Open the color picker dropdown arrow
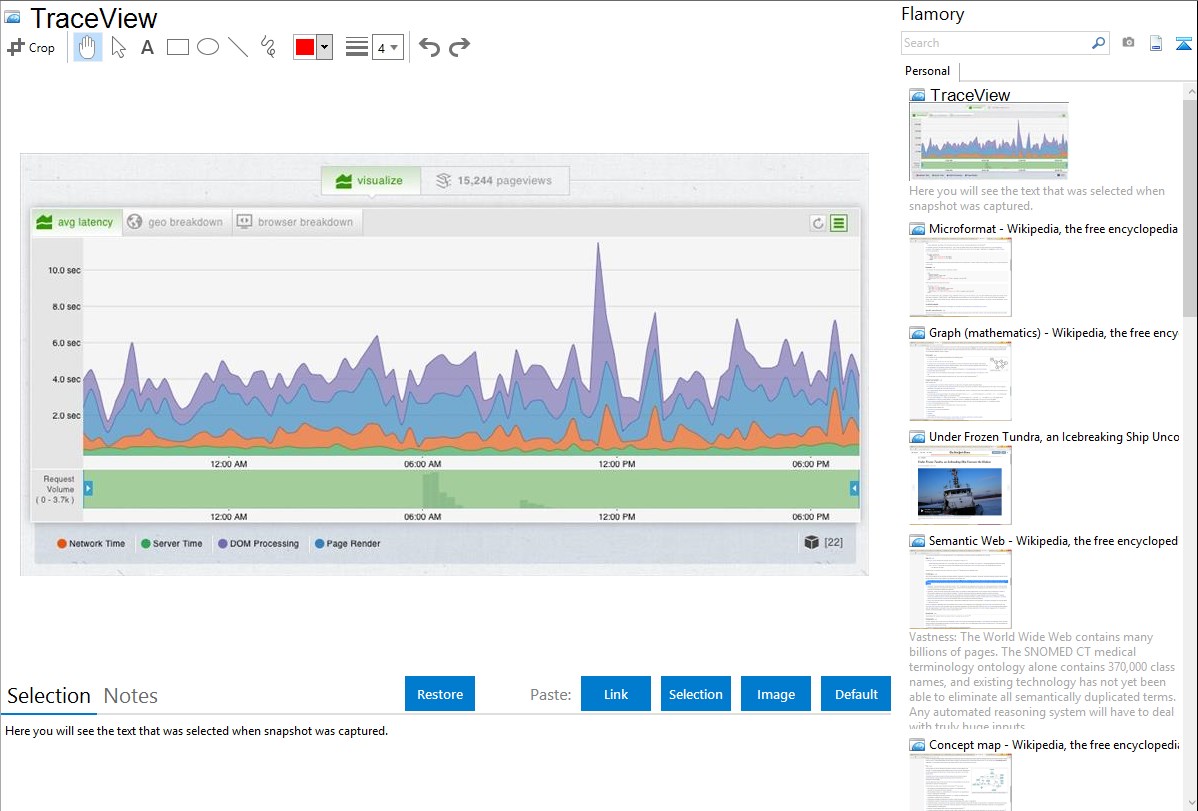The width and height of the screenshot is (1198, 811). 324,47
